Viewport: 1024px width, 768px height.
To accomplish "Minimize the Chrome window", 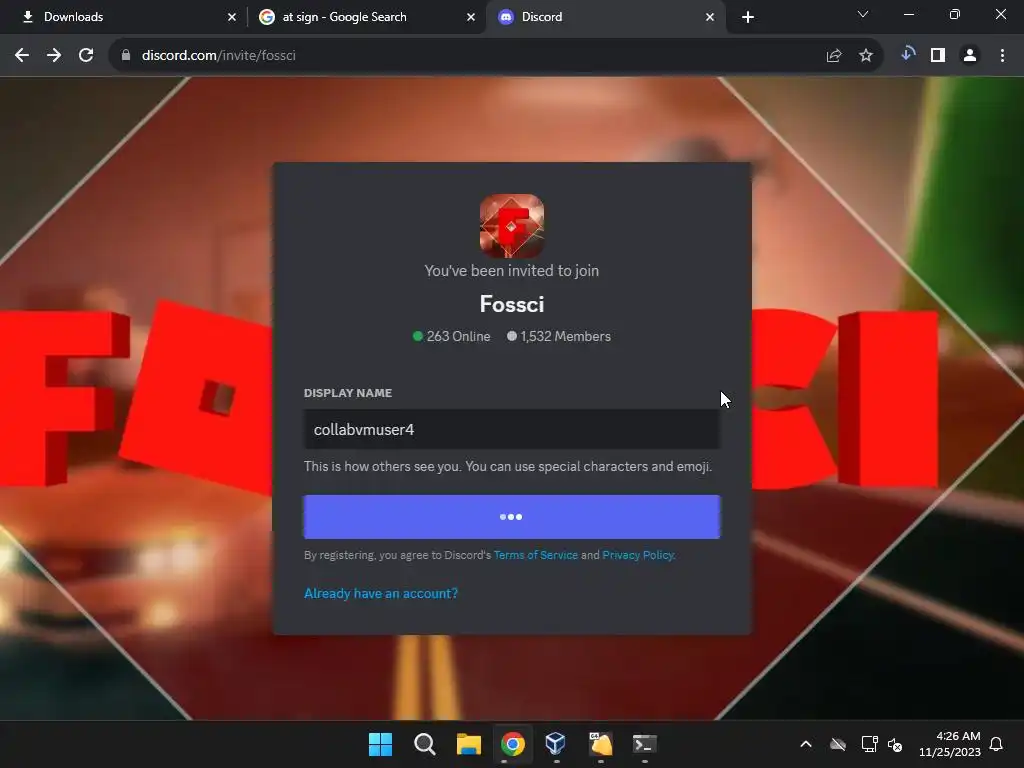I will coord(908,14).
